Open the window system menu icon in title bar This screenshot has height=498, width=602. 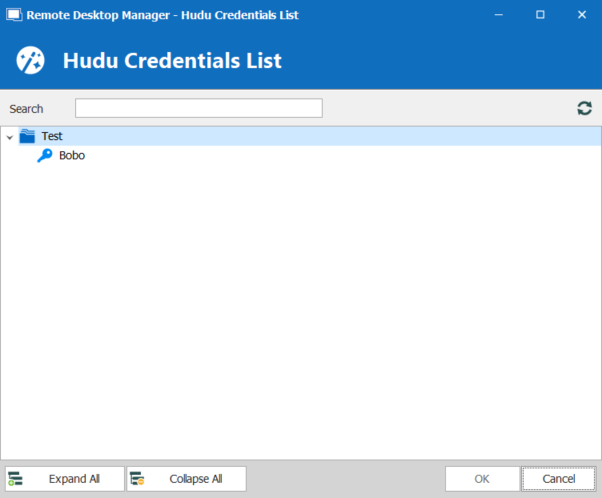[12, 15]
